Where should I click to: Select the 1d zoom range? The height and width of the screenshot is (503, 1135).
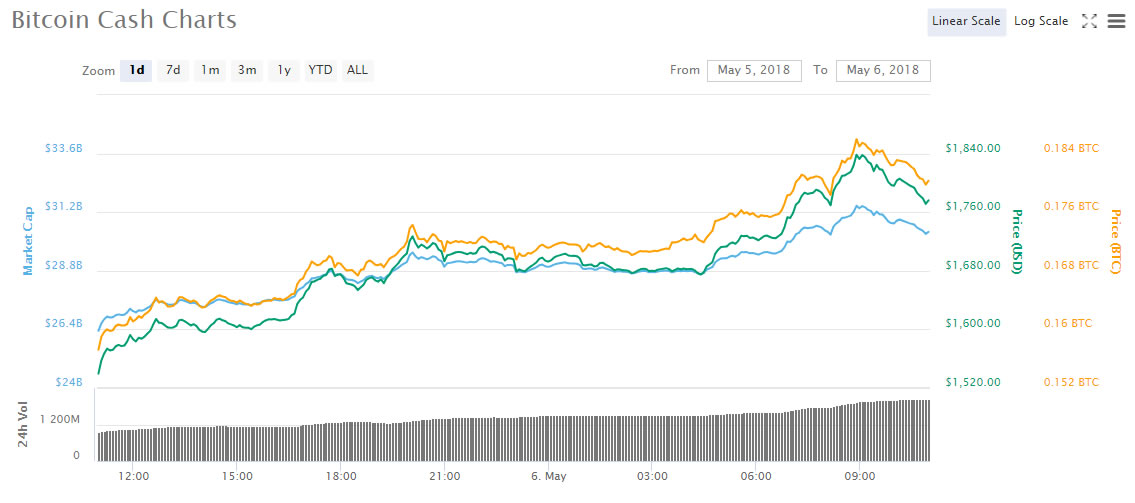coord(137,70)
